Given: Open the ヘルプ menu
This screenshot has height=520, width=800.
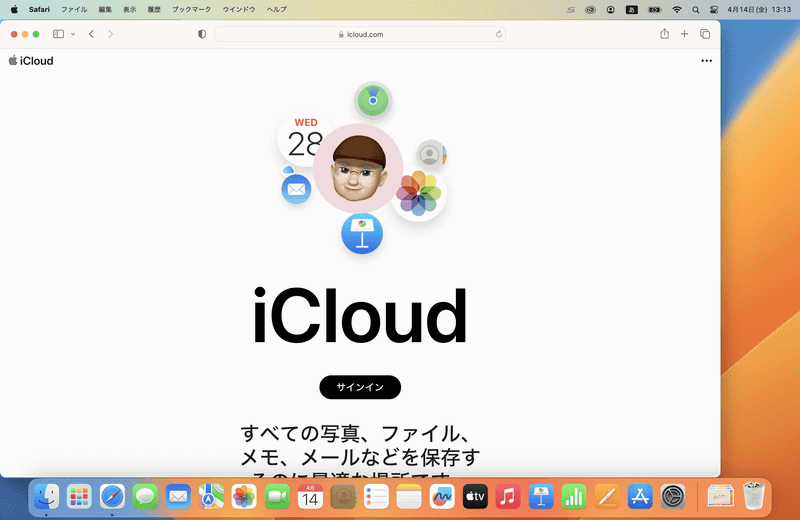Looking at the screenshot, I should [277, 9].
